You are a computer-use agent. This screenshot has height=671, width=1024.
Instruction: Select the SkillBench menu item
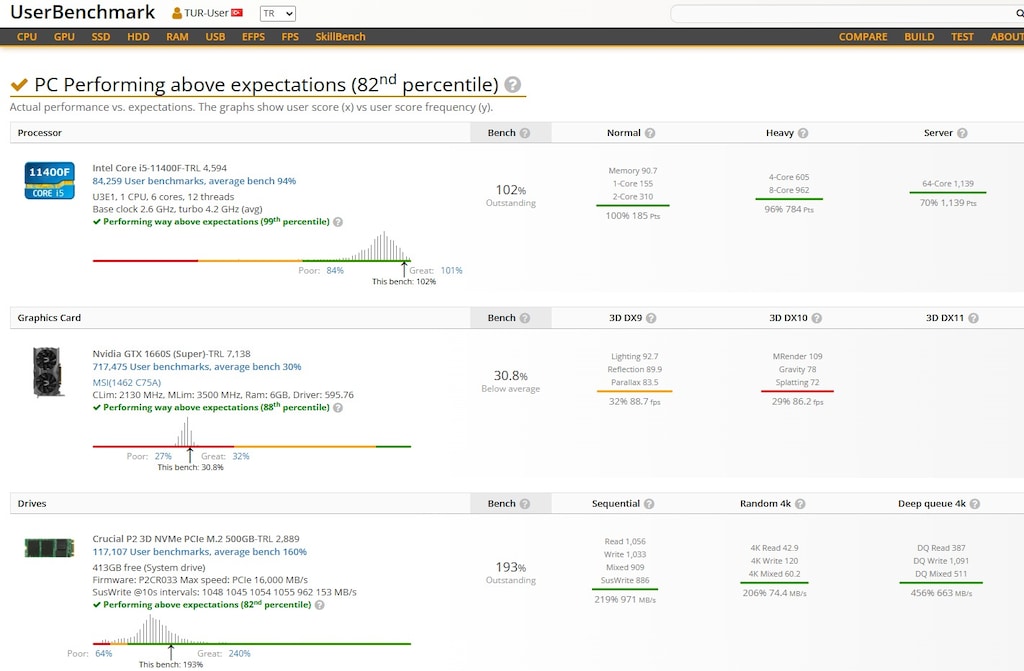[x=340, y=37]
